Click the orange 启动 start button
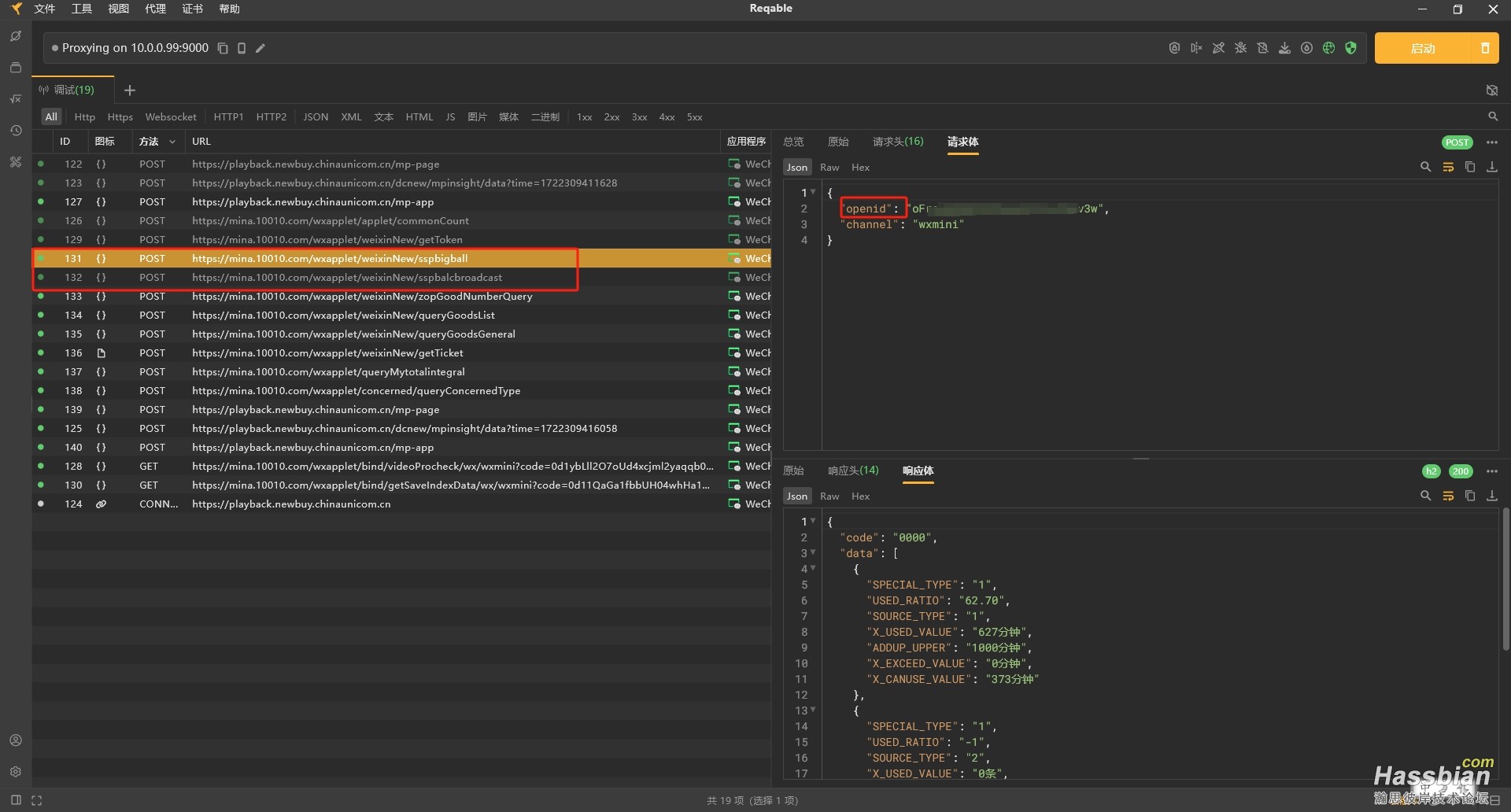 pos(1423,48)
